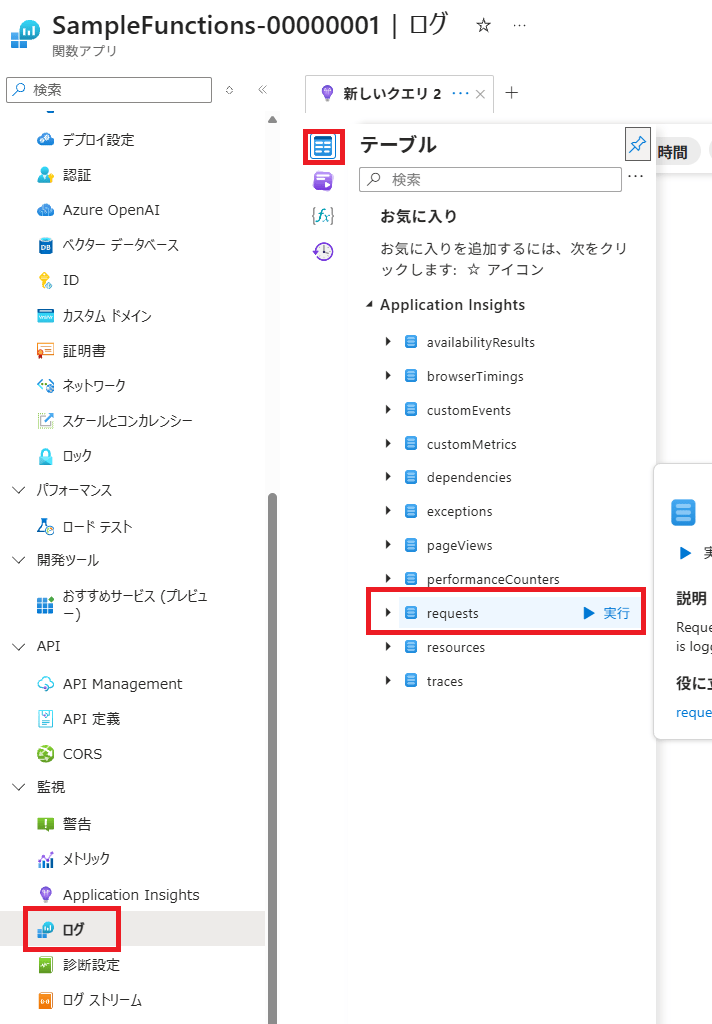Add this page to favorites with star

tap(484, 26)
